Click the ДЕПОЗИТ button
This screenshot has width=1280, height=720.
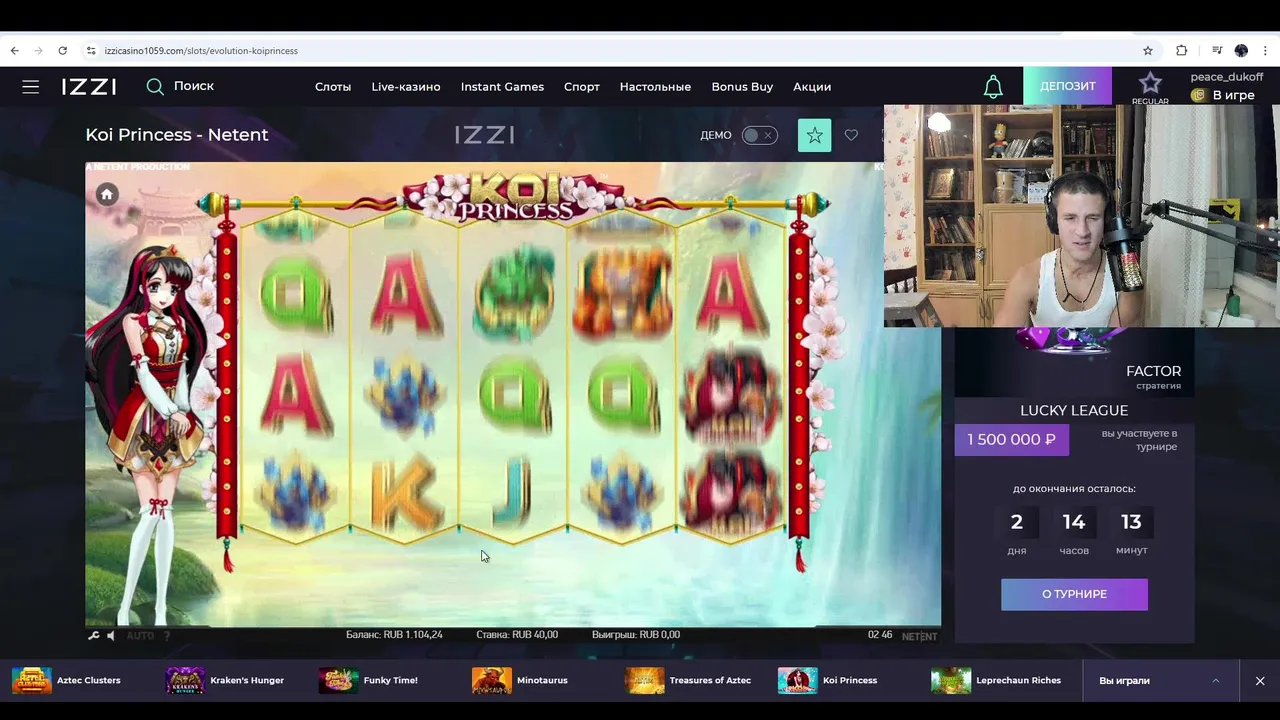(x=1068, y=86)
